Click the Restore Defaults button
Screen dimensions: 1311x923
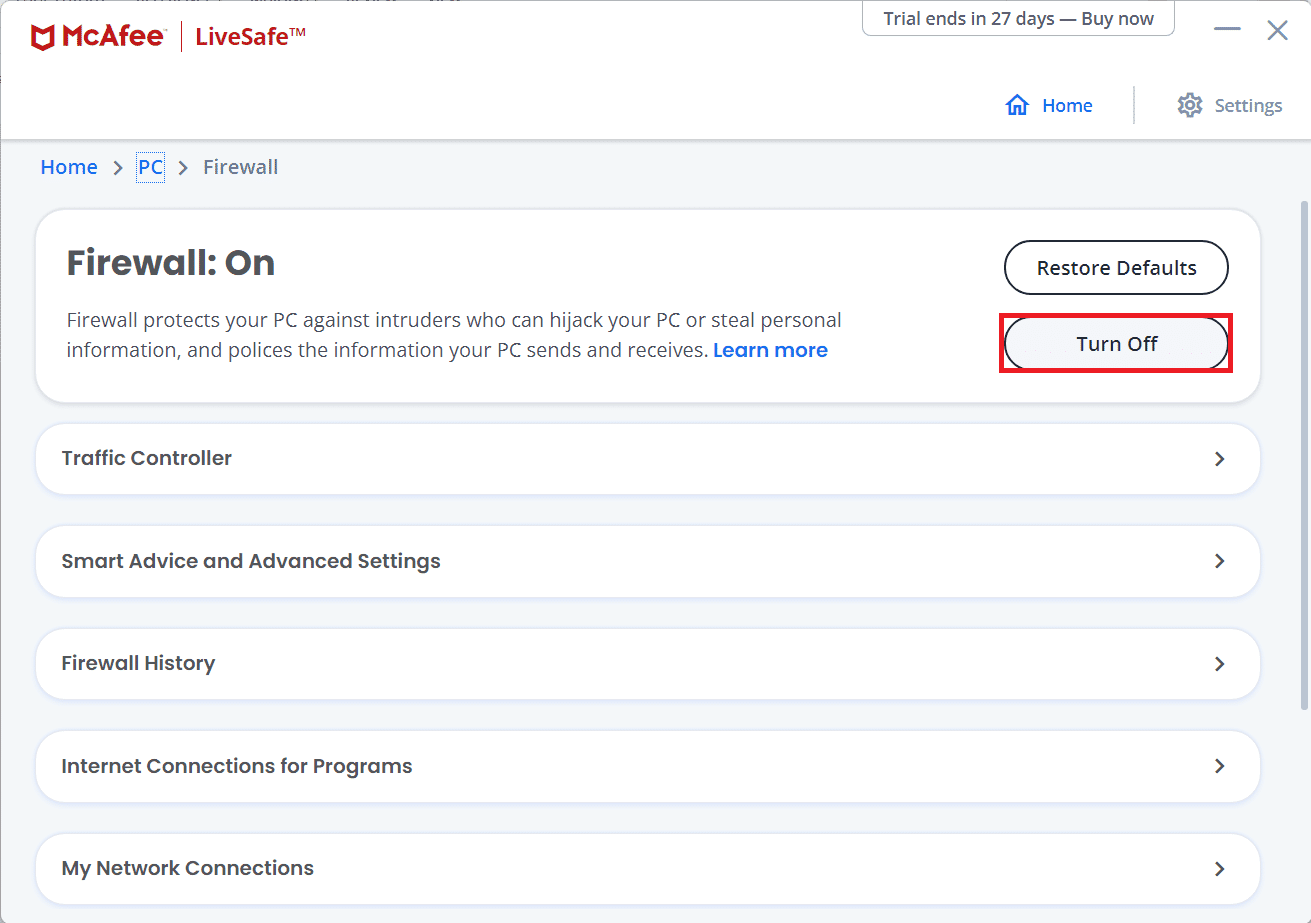point(1115,267)
